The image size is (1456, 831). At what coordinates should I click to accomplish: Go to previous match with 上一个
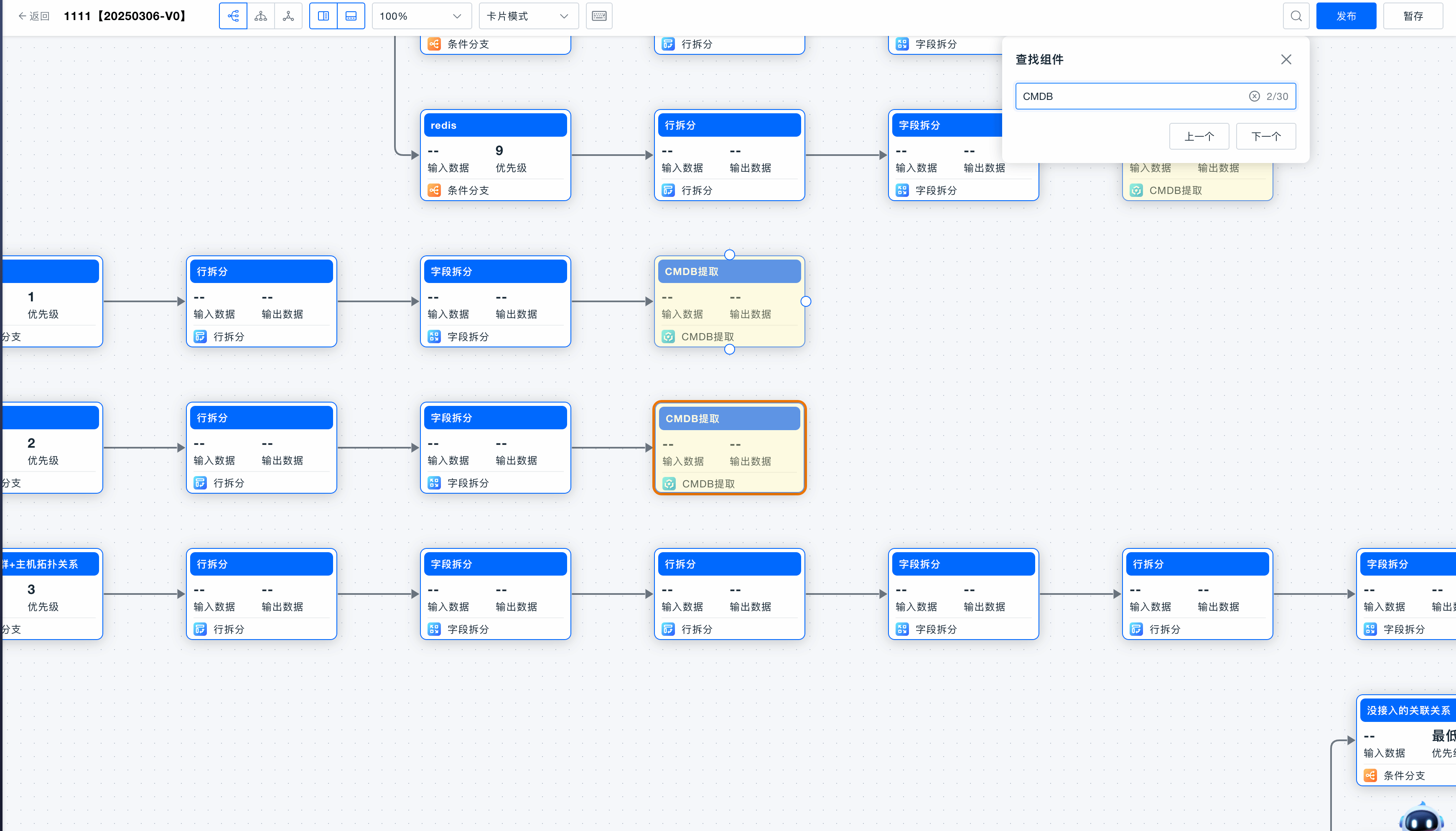coord(1199,136)
